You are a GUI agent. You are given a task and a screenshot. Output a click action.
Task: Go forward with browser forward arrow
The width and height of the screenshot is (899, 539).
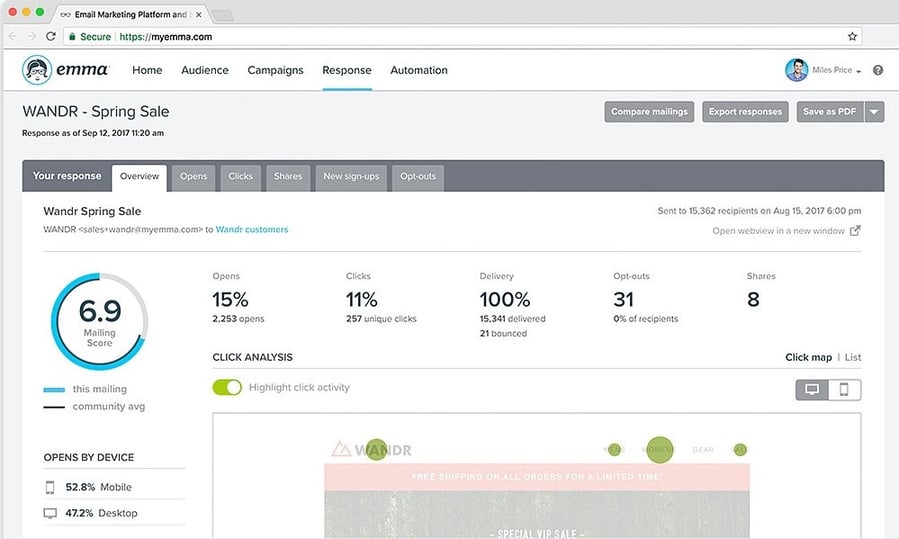pos(32,36)
